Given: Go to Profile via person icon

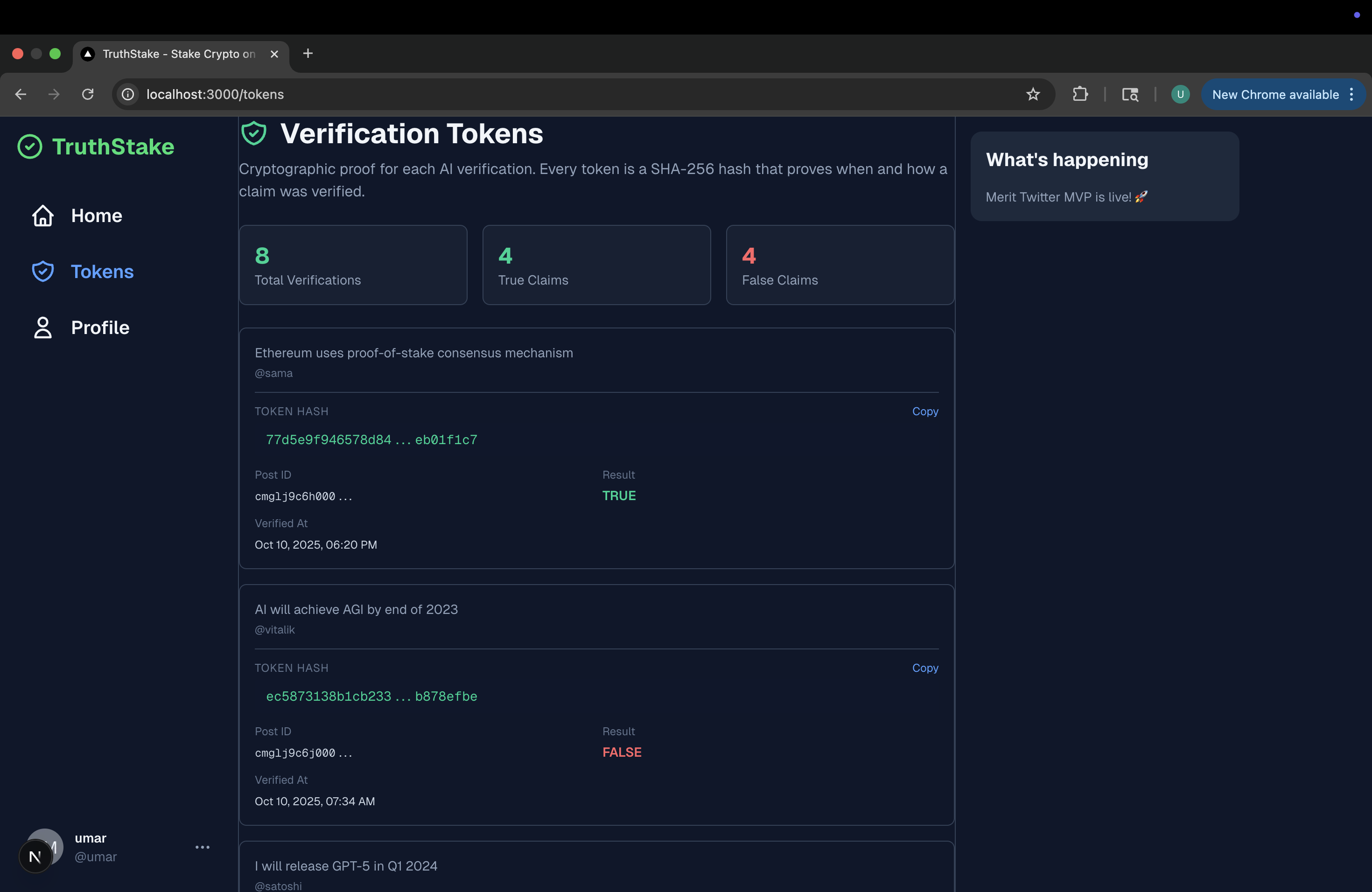Looking at the screenshot, I should 42,328.
